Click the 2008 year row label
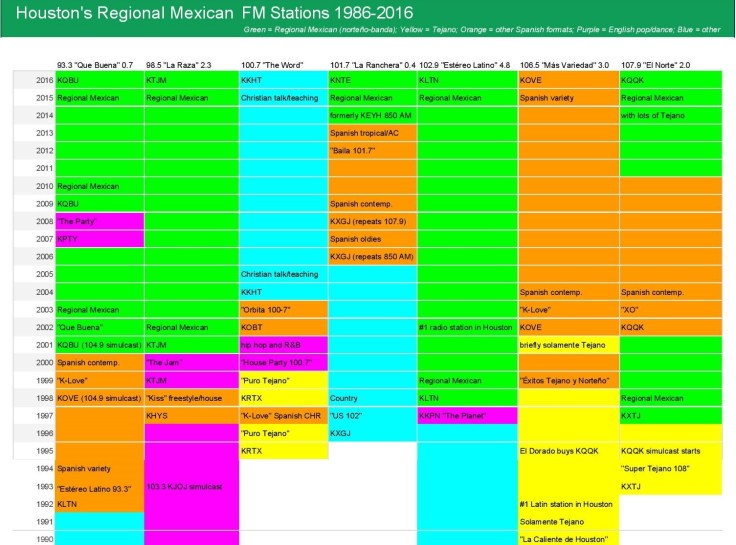 click(44, 222)
